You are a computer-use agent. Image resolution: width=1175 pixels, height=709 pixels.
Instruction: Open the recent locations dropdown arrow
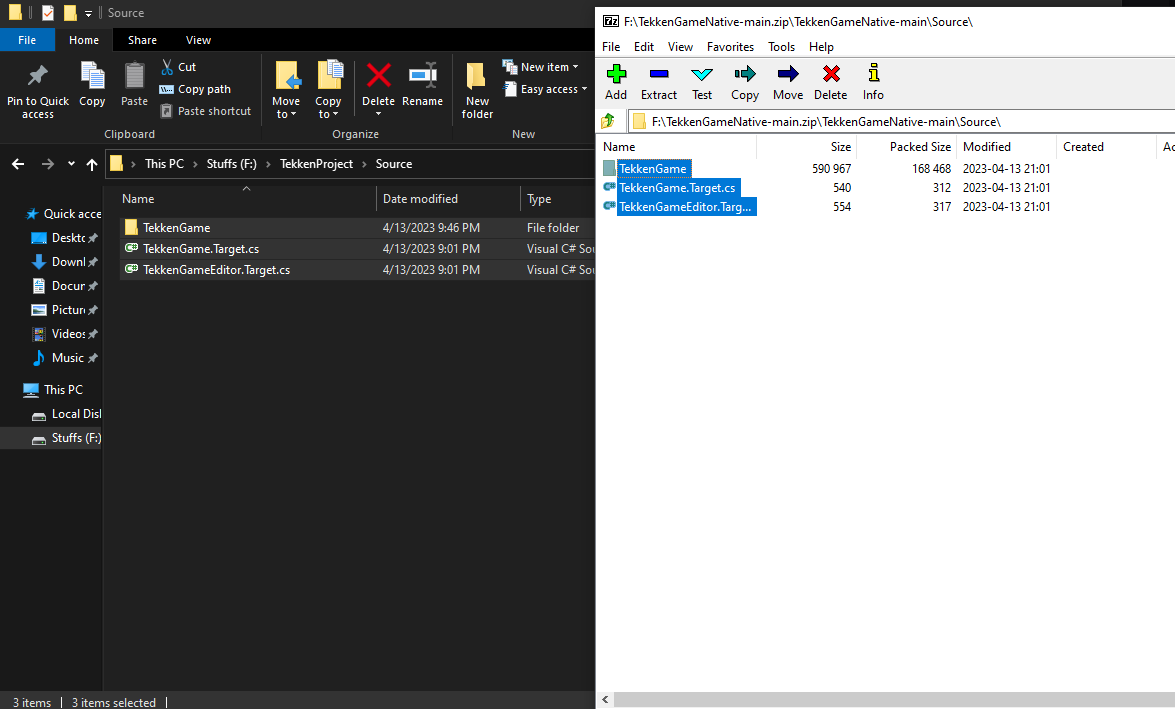(71, 163)
